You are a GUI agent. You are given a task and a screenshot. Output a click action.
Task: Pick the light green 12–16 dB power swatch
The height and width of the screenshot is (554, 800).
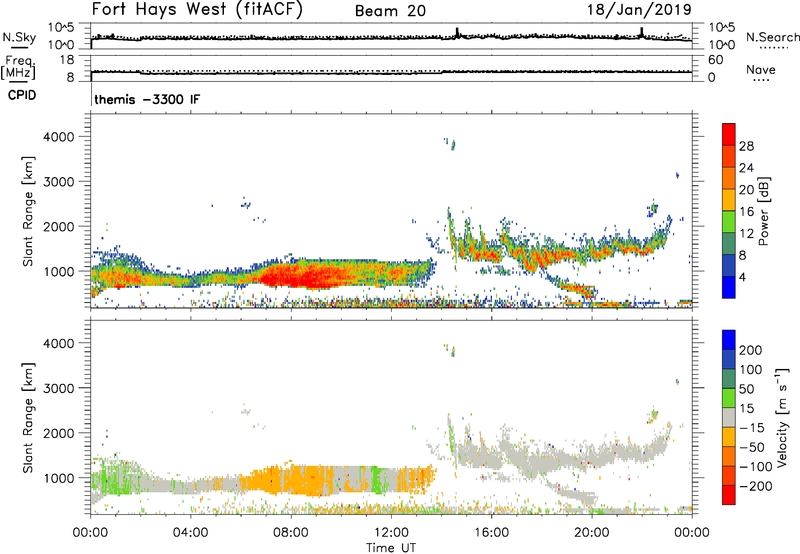pyautogui.click(x=729, y=222)
